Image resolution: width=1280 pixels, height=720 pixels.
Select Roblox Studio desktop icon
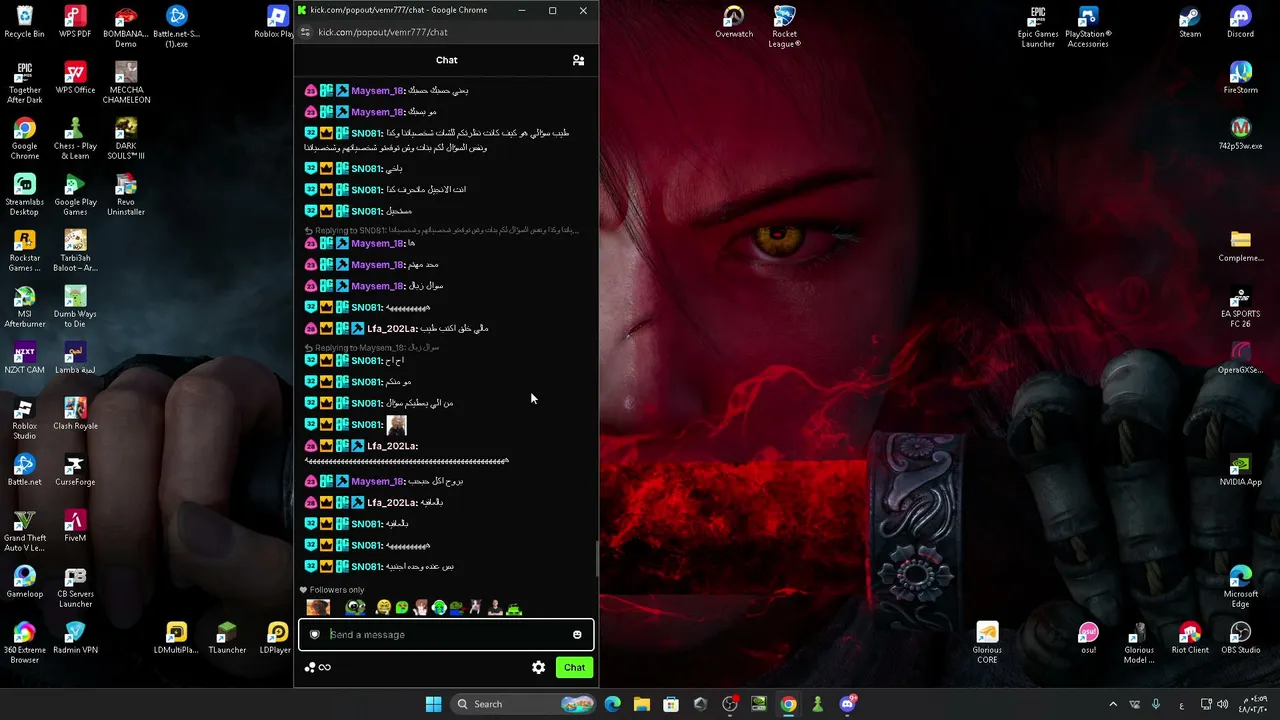coord(24,418)
